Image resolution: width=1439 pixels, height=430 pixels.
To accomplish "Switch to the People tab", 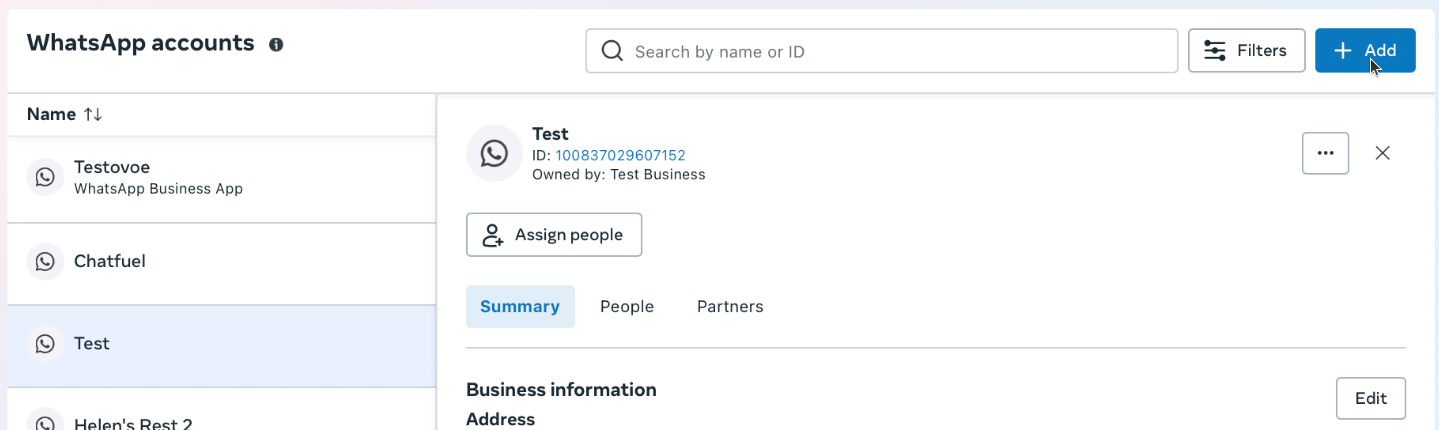I will coord(627,307).
